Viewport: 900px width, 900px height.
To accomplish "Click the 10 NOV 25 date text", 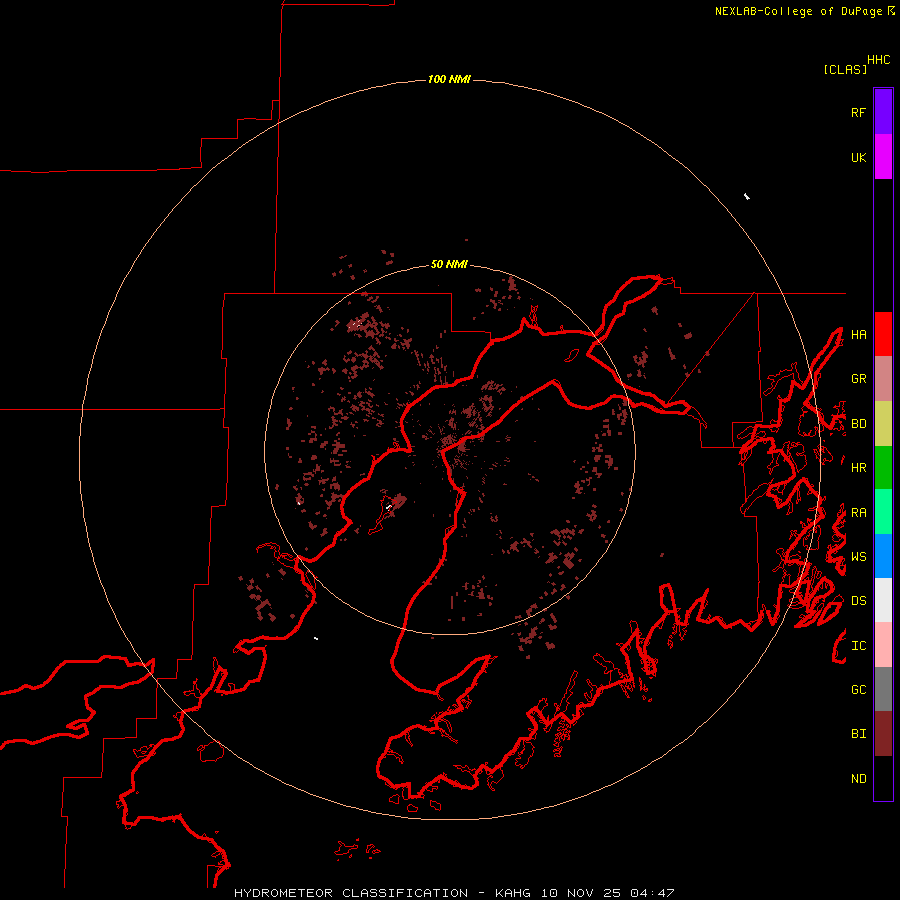I will pyautogui.click(x=581, y=893).
